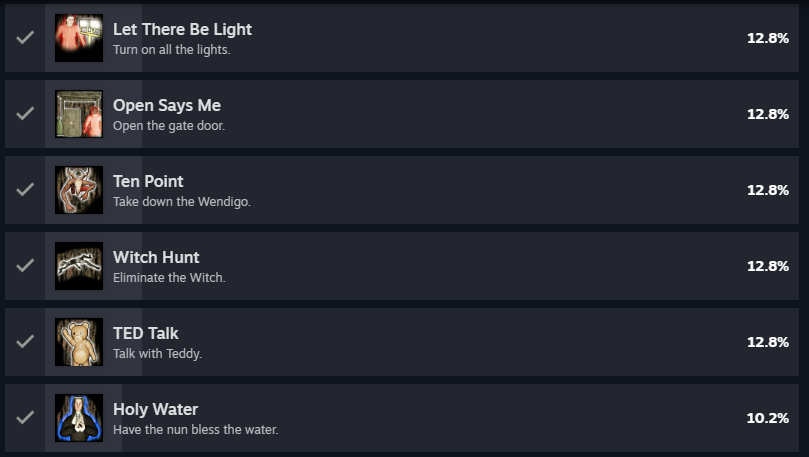
Task: Click the Holy Water 10.2% percentage
Action: tap(768, 418)
